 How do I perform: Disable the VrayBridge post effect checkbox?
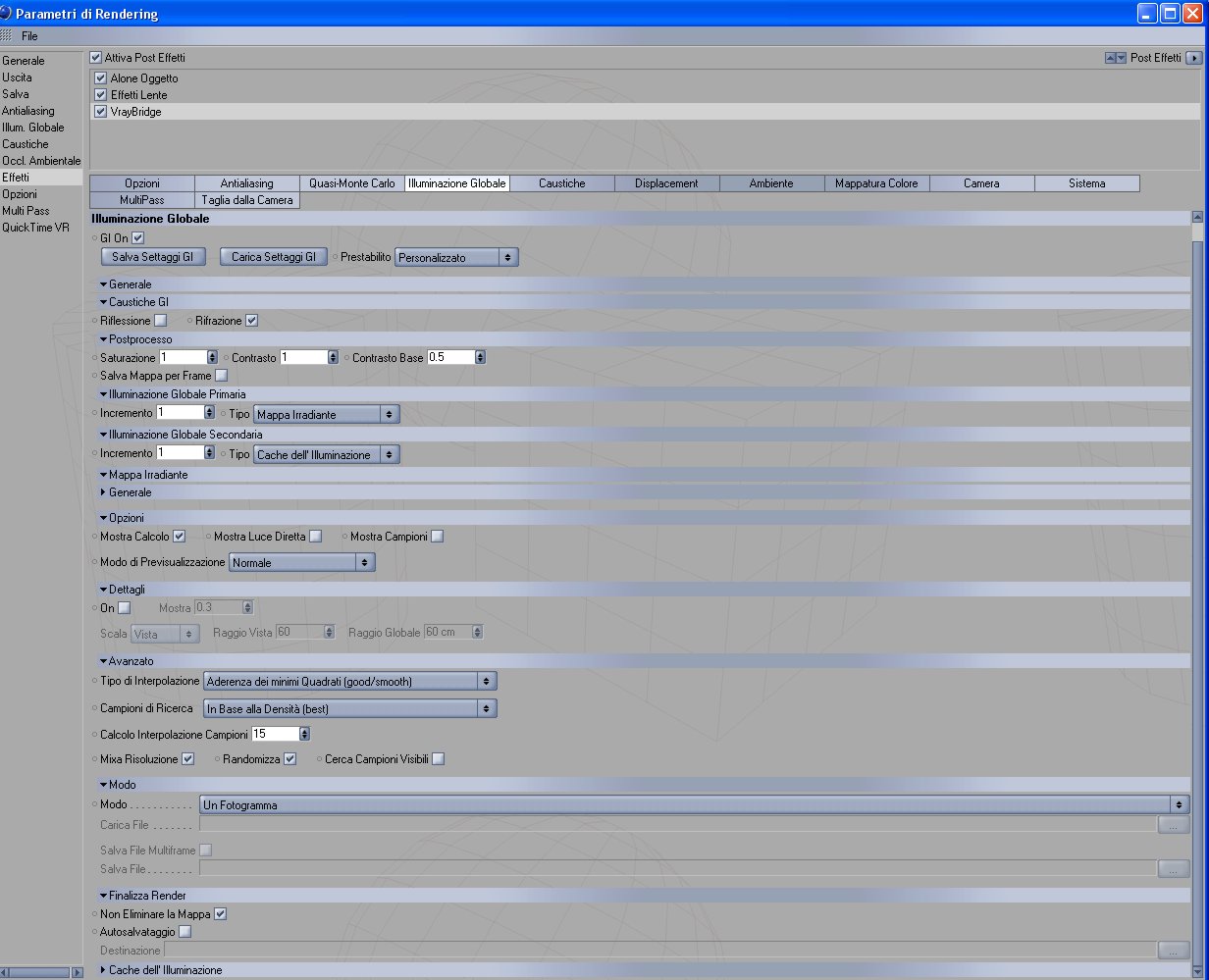click(100, 112)
